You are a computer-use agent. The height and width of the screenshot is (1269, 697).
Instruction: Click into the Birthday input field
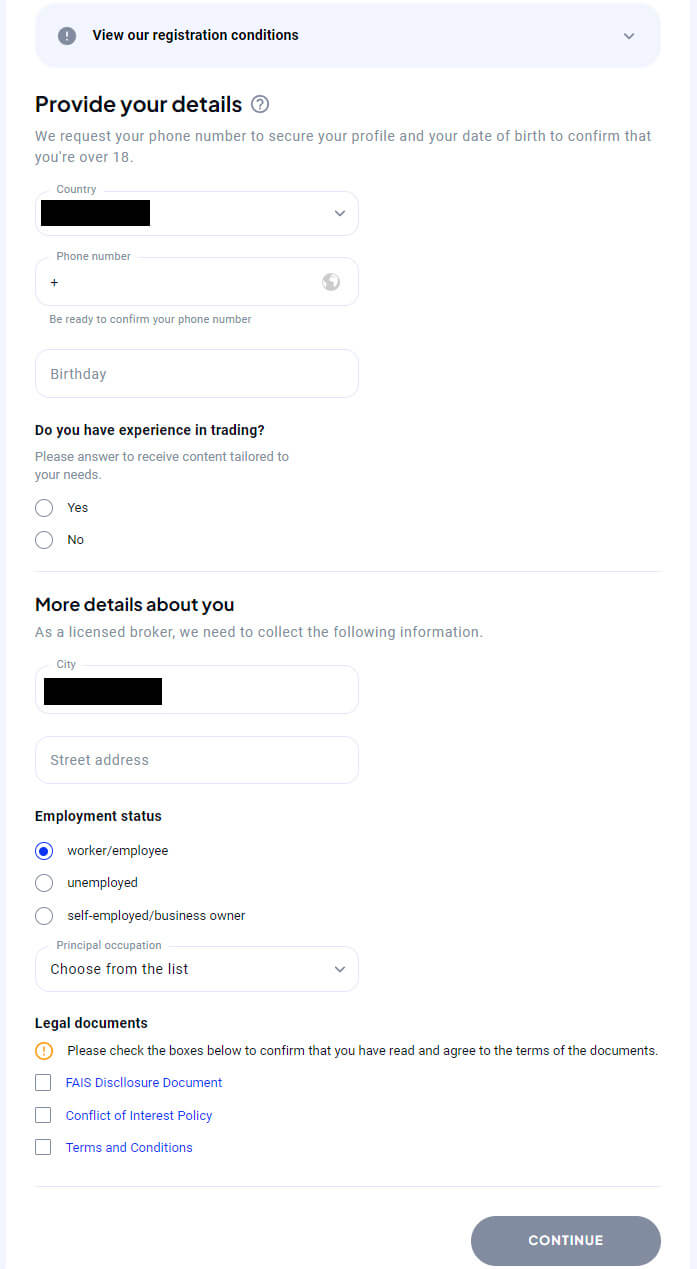(x=197, y=374)
